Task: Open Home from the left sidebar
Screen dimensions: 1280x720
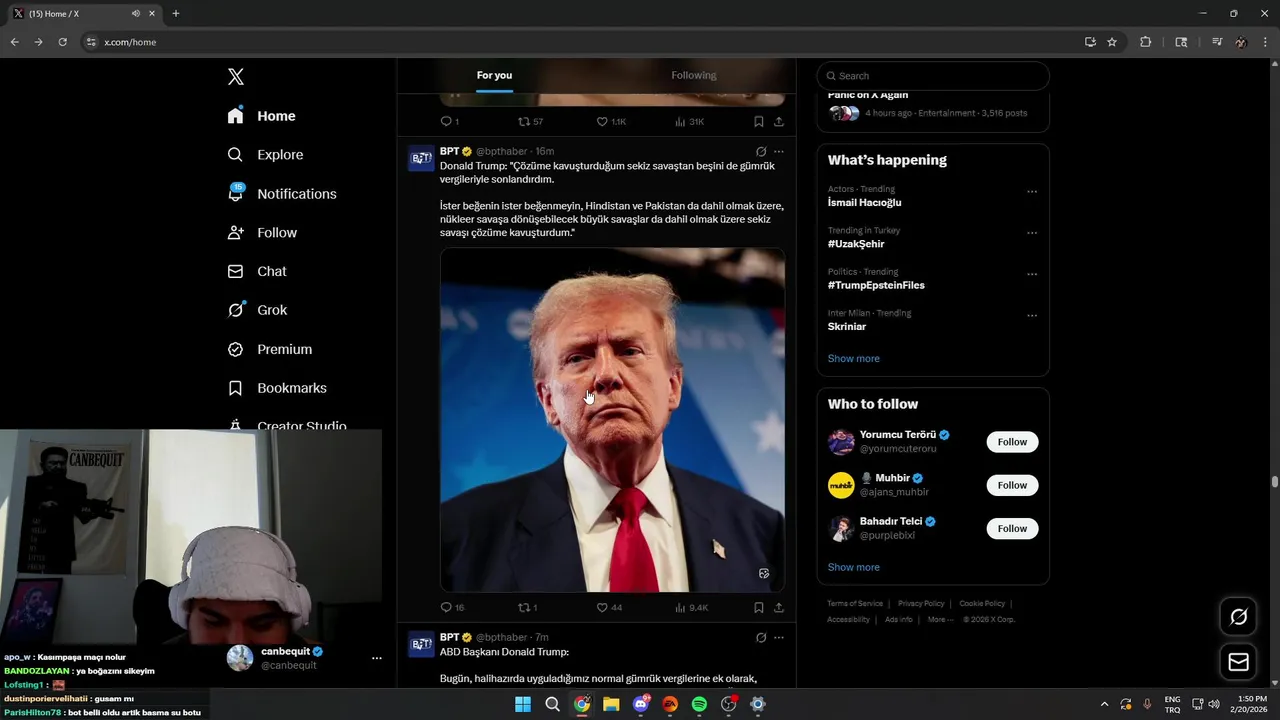Action: click(261, 116)
